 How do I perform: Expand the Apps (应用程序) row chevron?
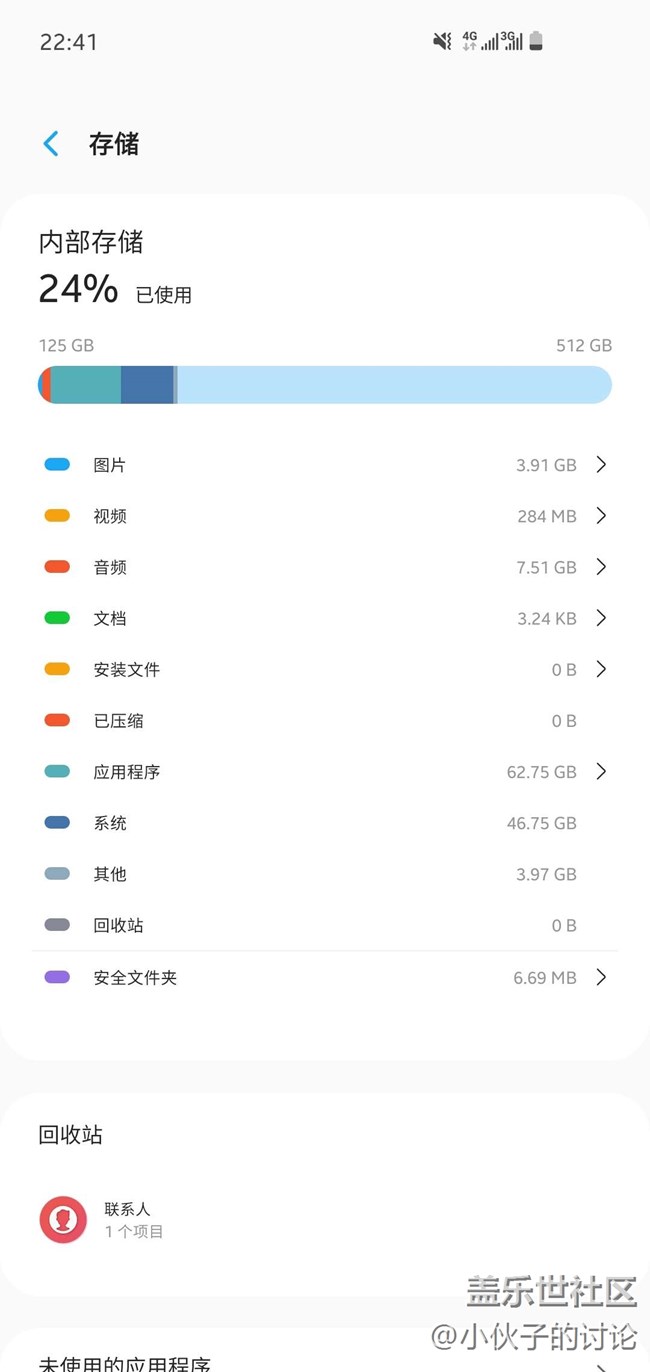601,772
